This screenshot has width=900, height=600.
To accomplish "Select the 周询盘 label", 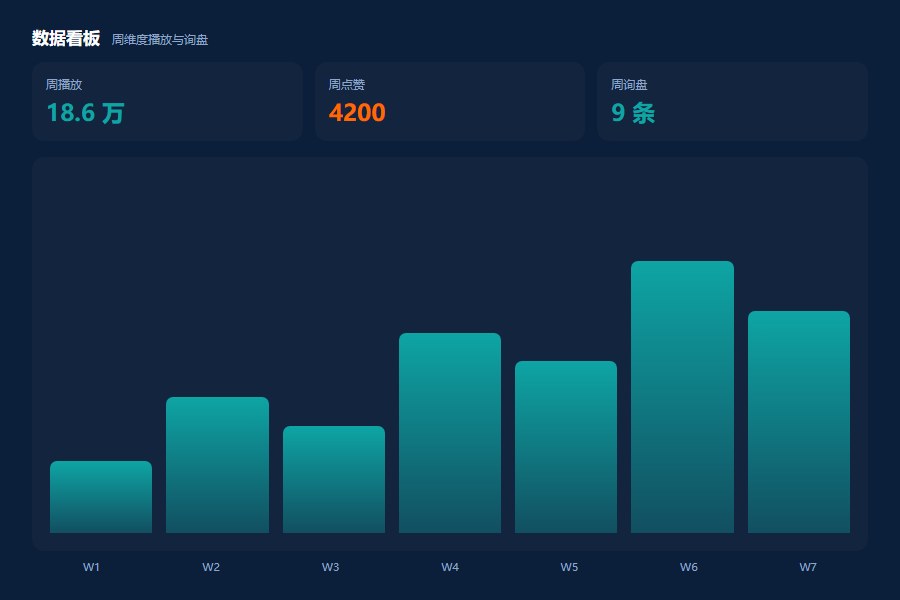I will (629, 85).
